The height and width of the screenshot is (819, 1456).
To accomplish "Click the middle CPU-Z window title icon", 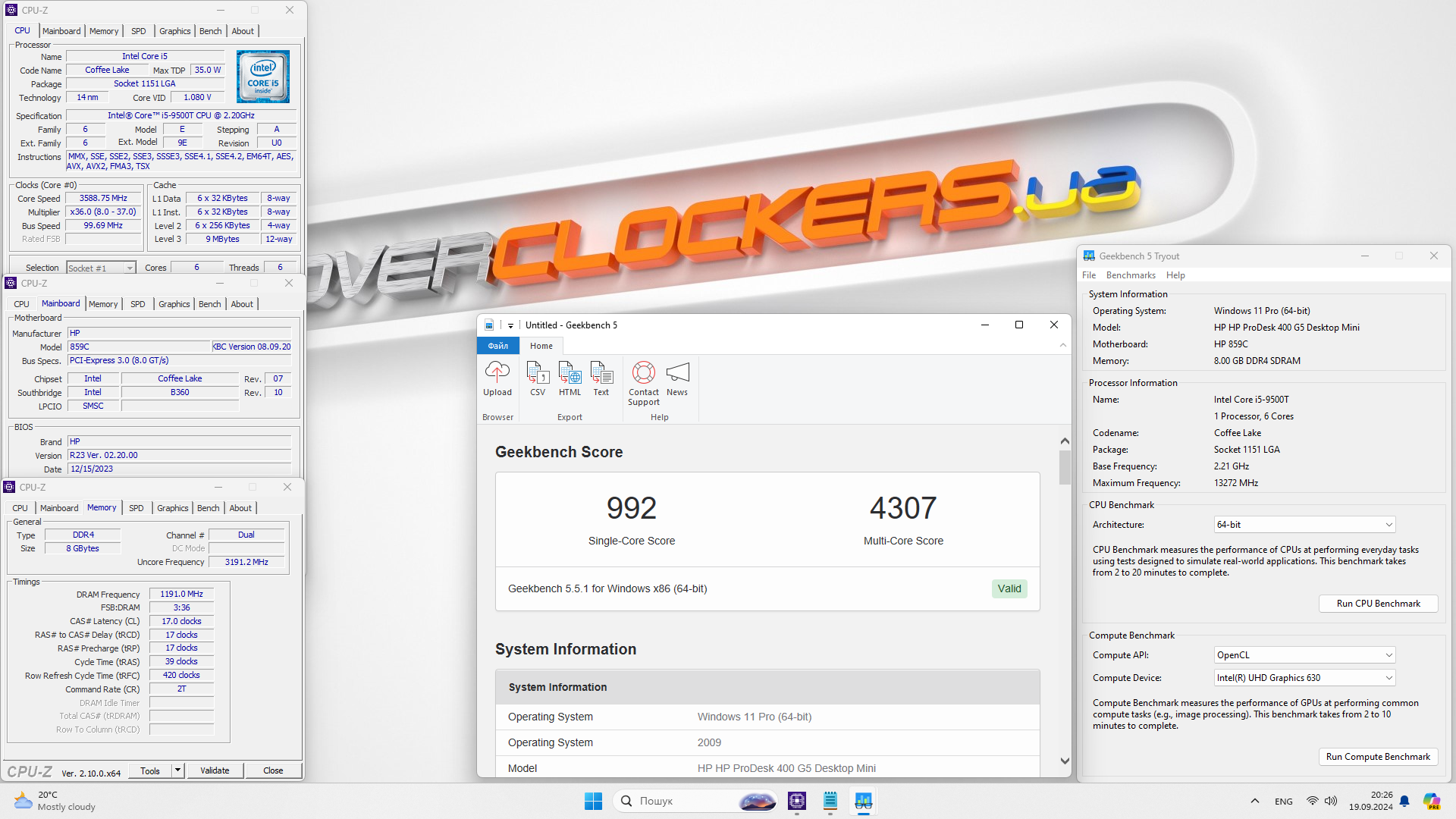I will tap(11, 283).
